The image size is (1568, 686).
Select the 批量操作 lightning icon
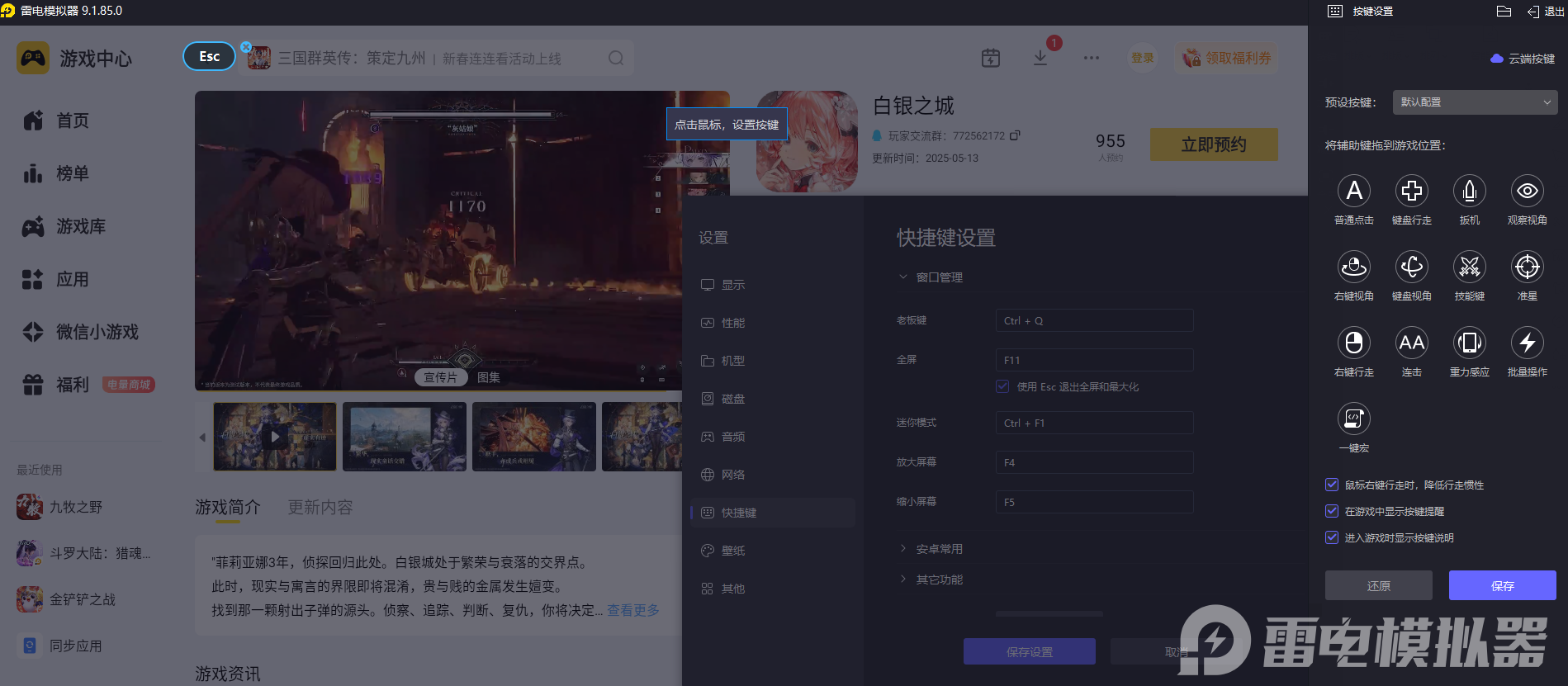pos(1528,343)
